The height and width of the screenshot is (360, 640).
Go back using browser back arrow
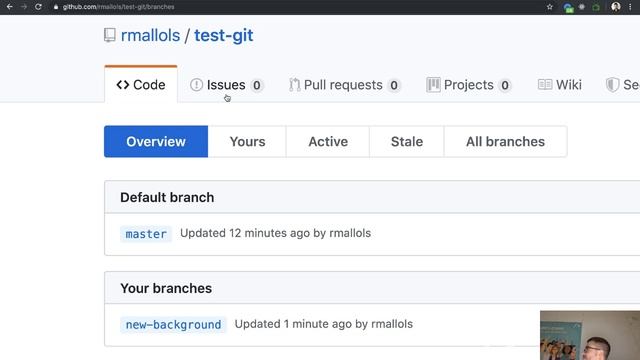tap(9, 7)
